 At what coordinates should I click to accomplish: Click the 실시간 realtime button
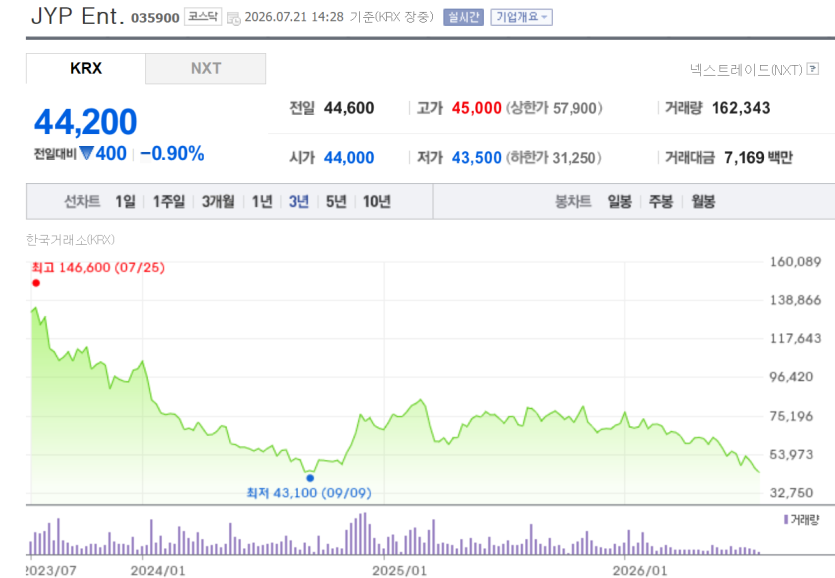pos(463,18)
